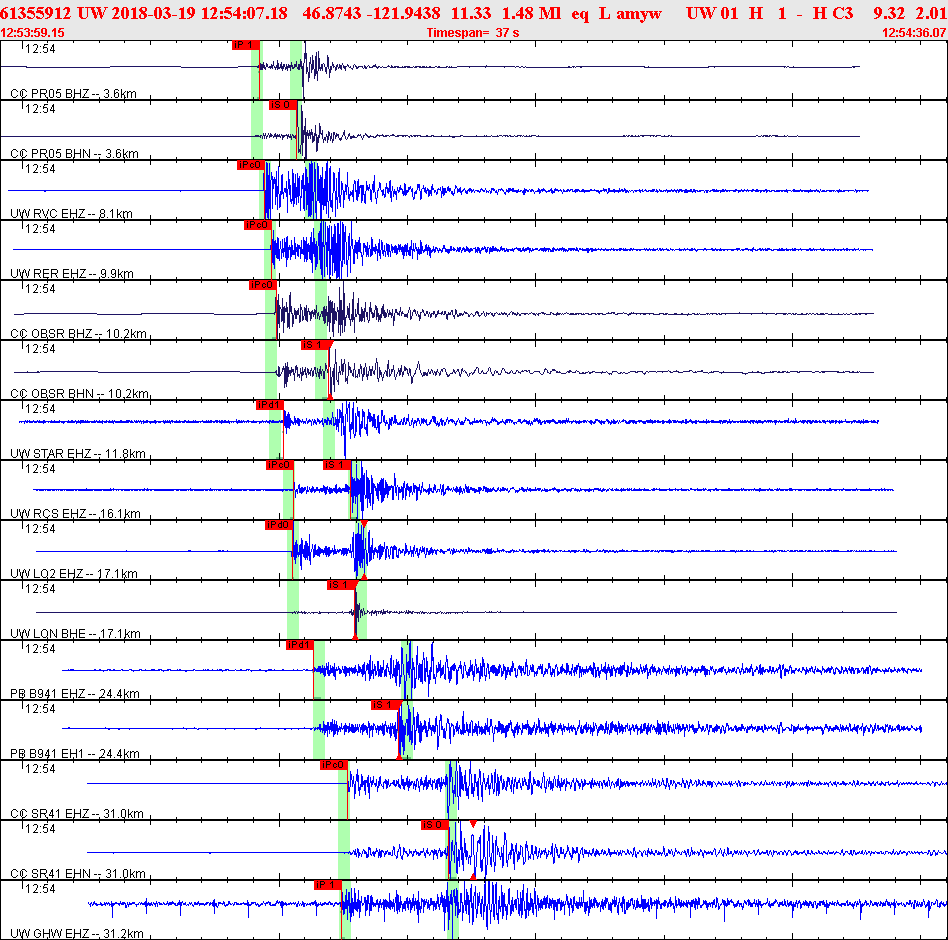The image size is (948, 940).
Task: Select the iPd0 pick flag on LO2 EHZ
Action: click(278, 525)
